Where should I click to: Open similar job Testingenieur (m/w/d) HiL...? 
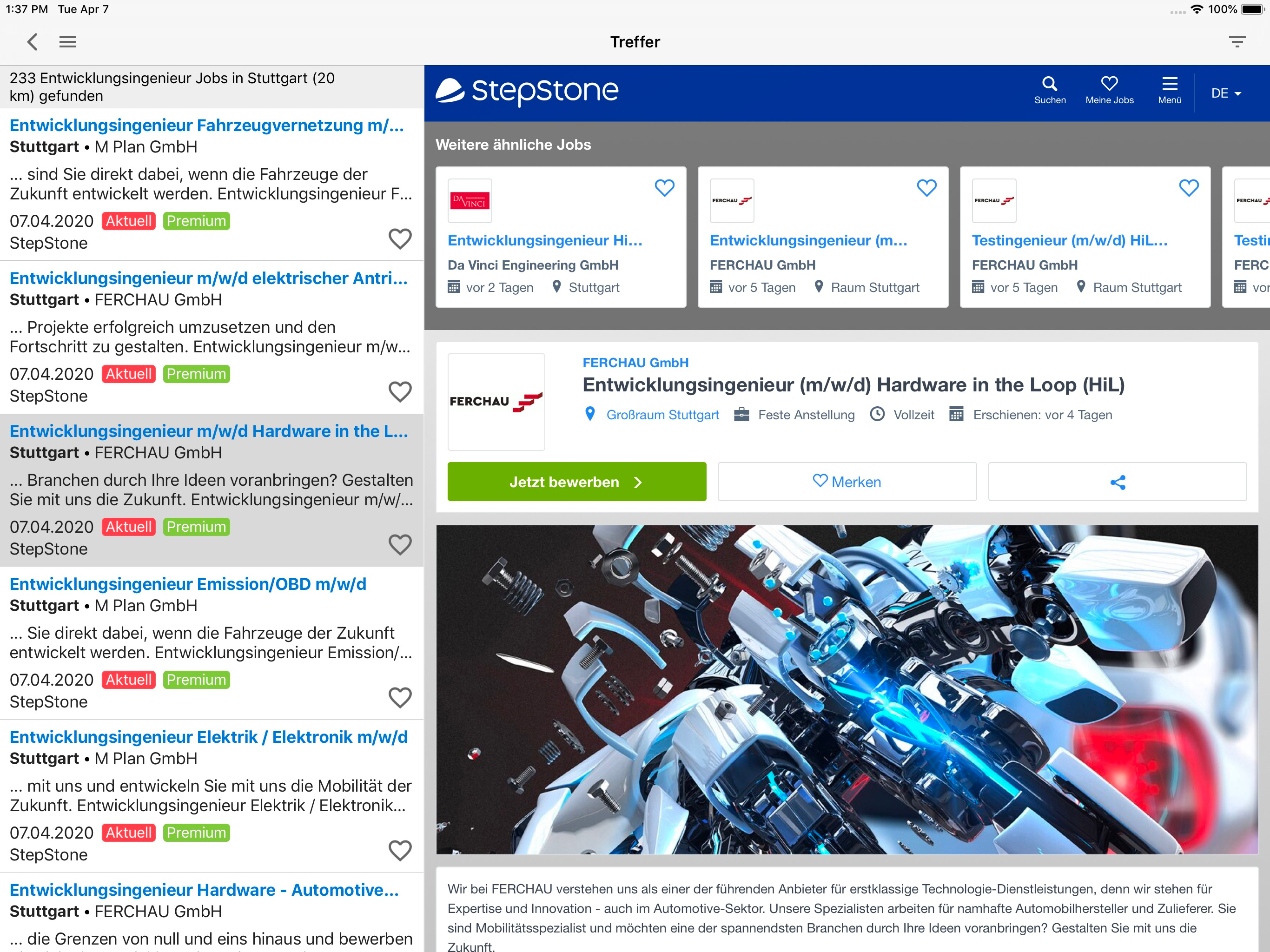point(1070,241)
